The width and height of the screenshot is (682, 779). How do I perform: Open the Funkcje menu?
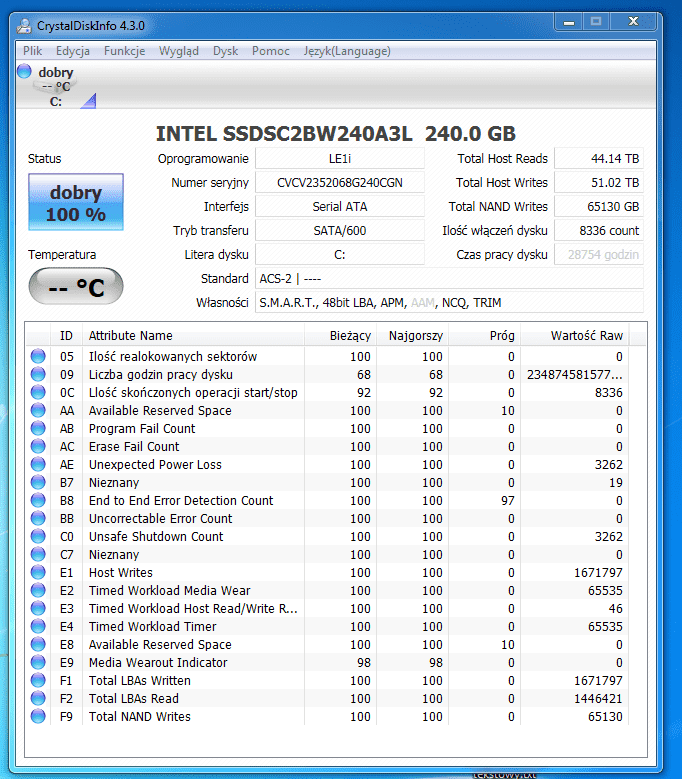[124, 51]
